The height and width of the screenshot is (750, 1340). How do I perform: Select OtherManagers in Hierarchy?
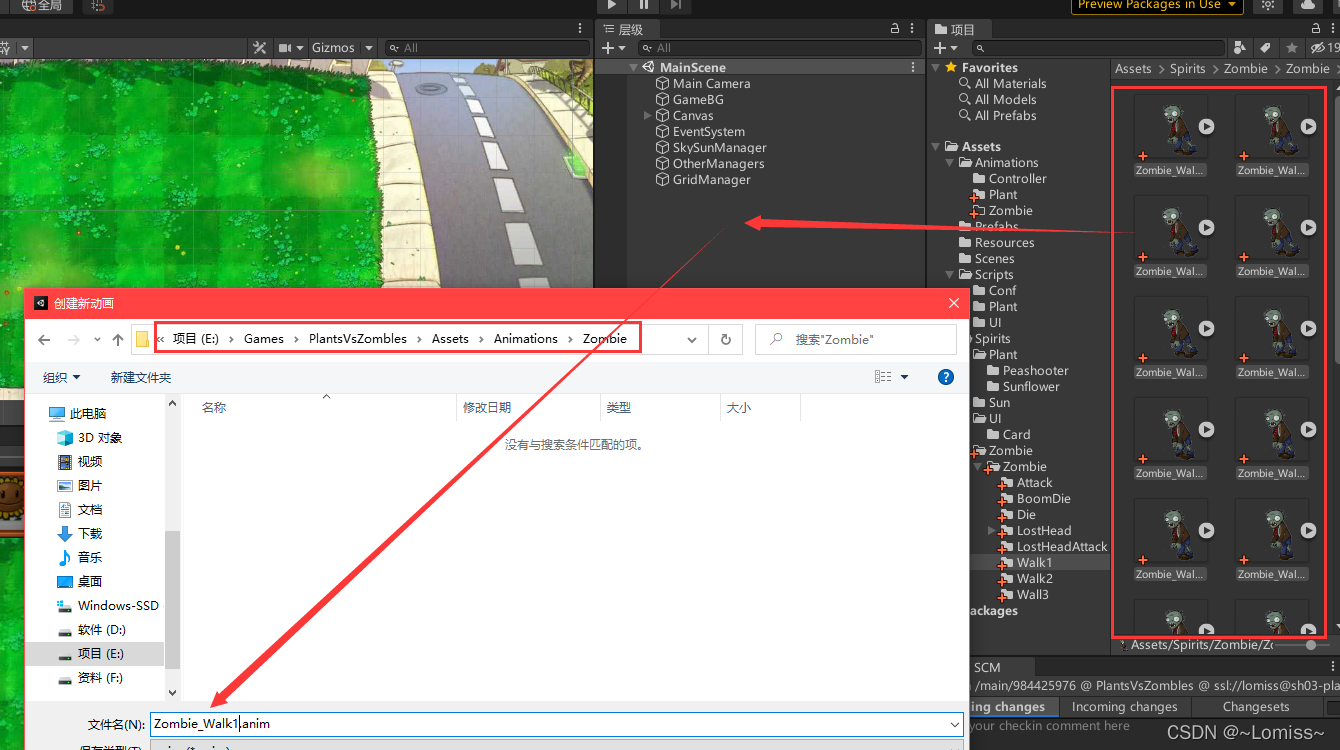[x=718, y=164]
